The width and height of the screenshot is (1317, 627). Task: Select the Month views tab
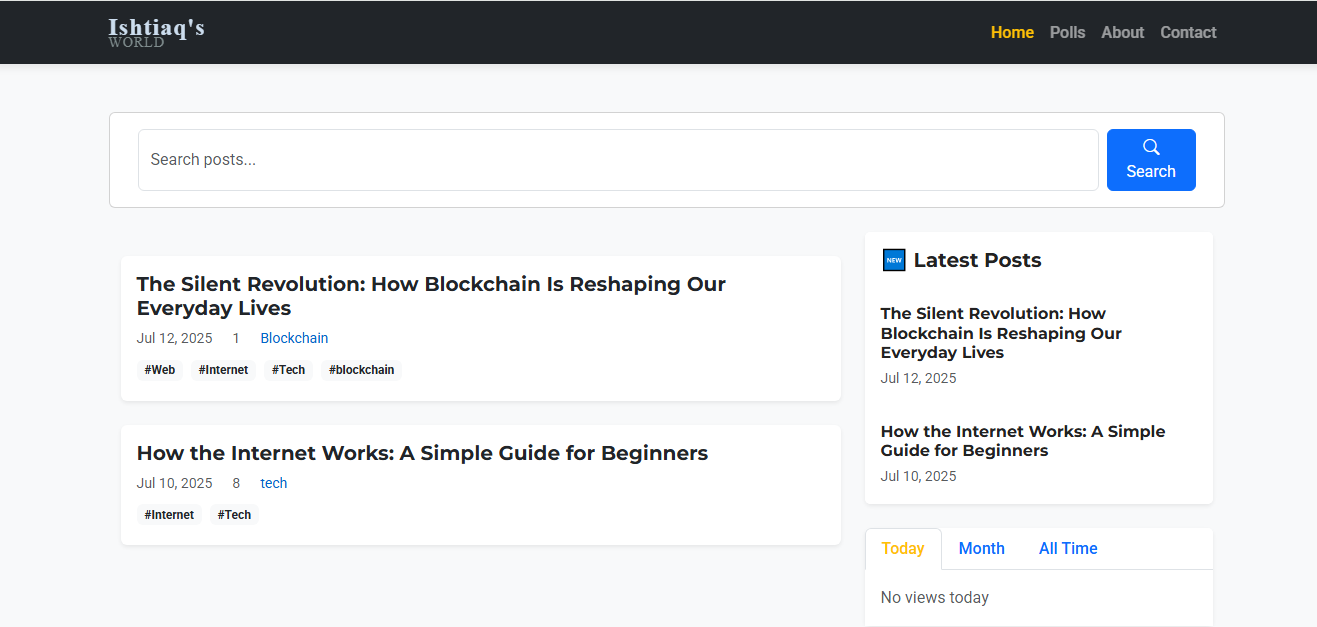click(981, 548)
